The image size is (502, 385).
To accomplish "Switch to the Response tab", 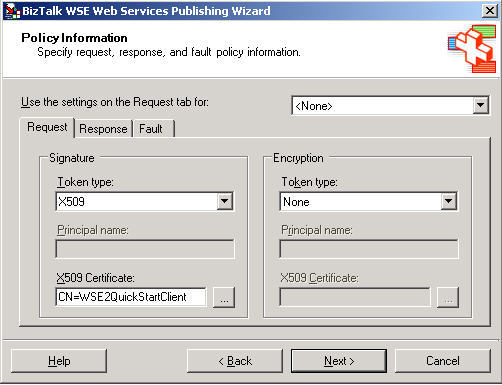I will (x=103, y=129).
